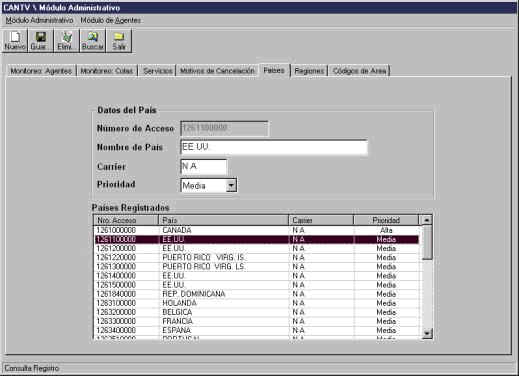This screenshot has width=519, height=376.
Task: Click the scroll down arrow in the countries list
Action: click(x=427, y=333)
